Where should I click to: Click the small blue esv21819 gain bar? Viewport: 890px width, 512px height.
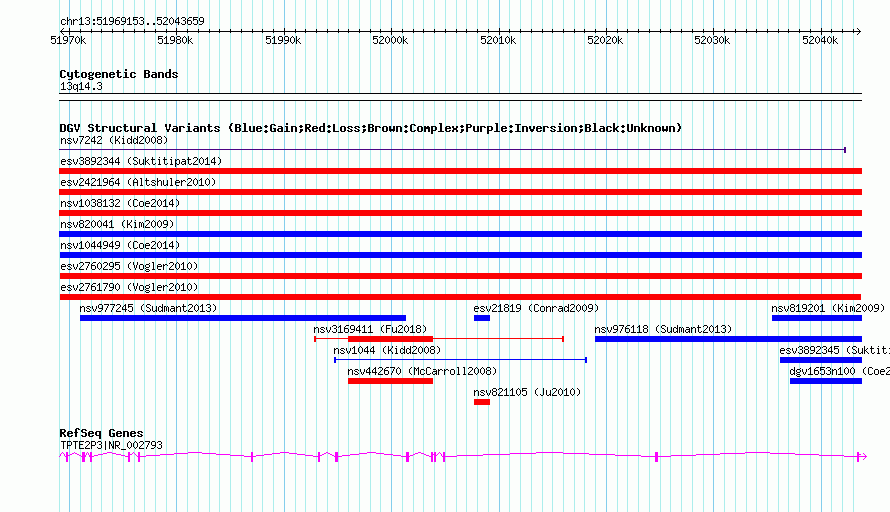click(x=482, y=318)
